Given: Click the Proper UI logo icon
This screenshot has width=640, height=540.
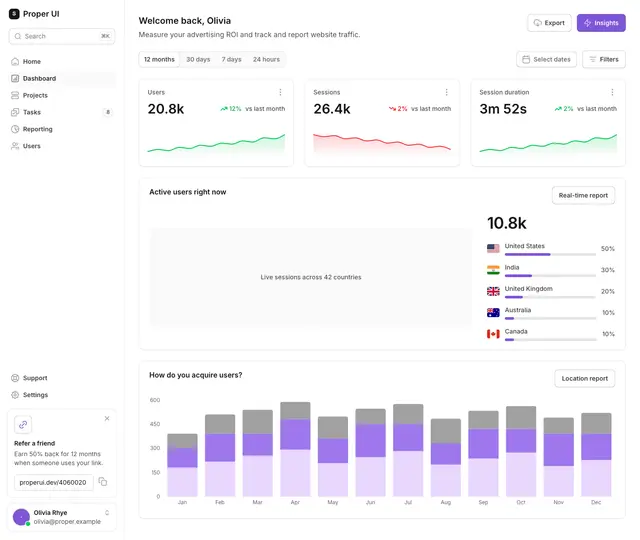Looking at the screenshot, I should (14, 14).
